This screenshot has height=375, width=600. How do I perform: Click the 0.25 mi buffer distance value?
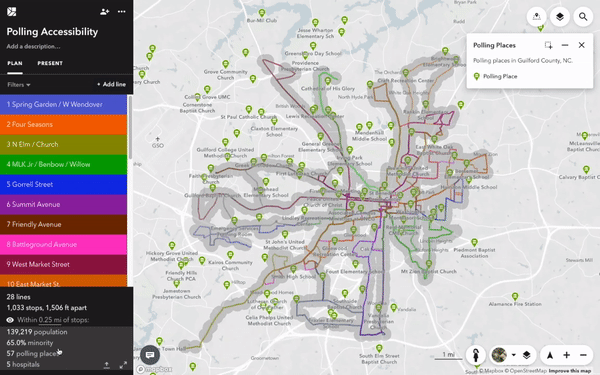tap(50, 320)
